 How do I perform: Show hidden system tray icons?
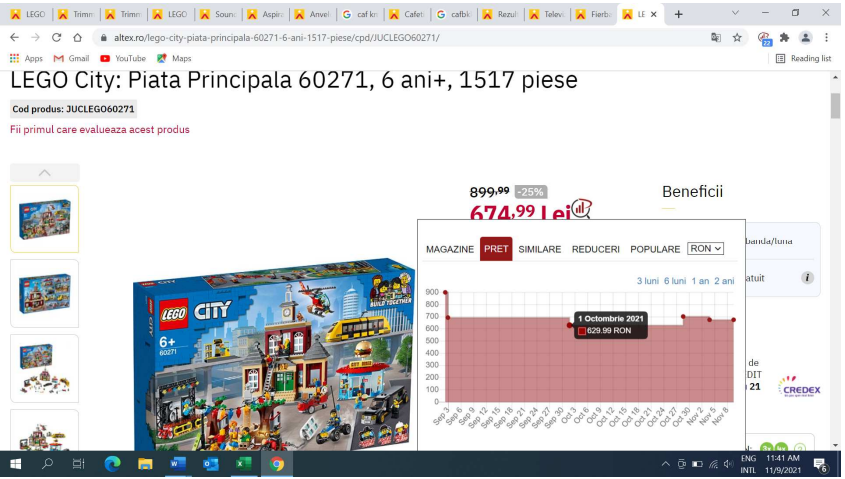(666, 464)
